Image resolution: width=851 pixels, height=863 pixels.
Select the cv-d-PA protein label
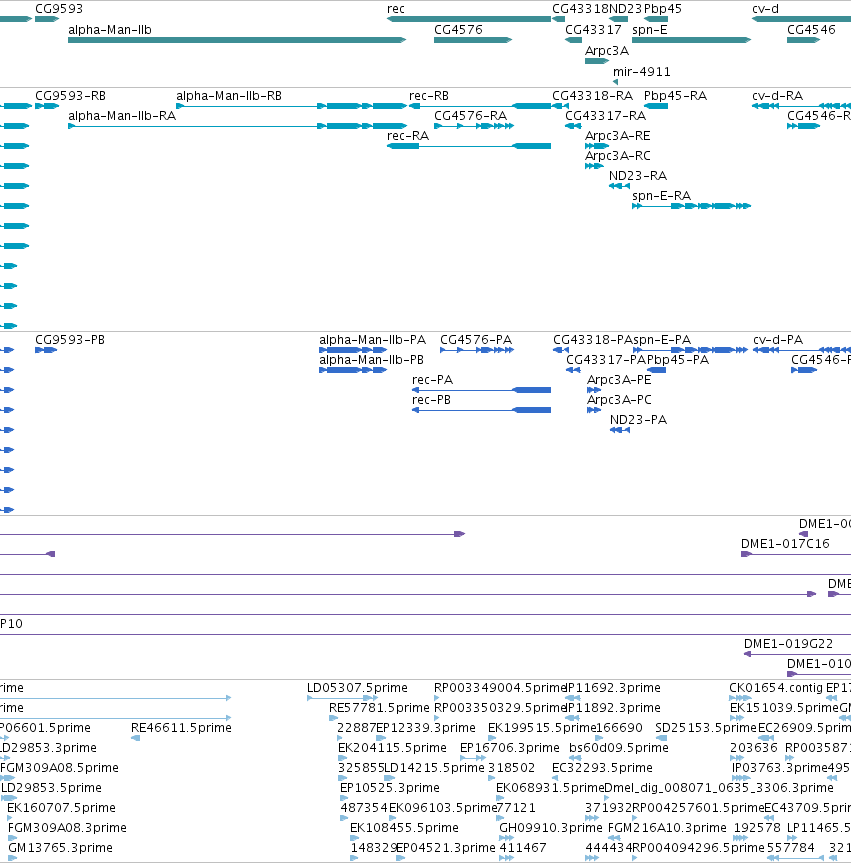click(778, 340)
